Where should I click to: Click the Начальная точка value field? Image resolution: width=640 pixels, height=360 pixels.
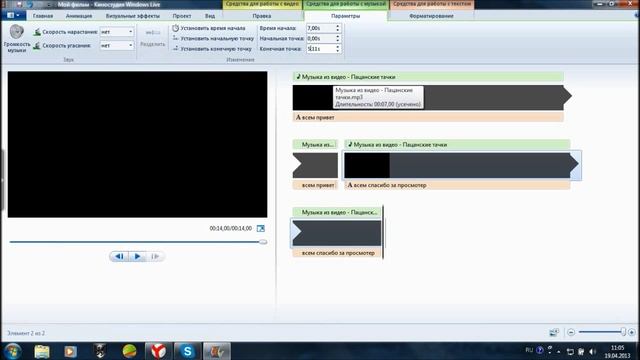(320, 38)
